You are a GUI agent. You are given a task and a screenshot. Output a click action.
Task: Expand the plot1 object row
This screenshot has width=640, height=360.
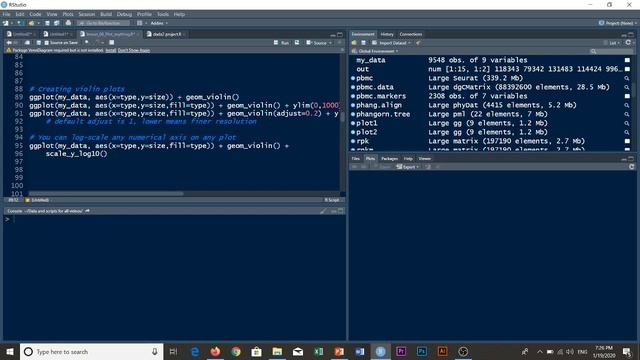(353, 123)
